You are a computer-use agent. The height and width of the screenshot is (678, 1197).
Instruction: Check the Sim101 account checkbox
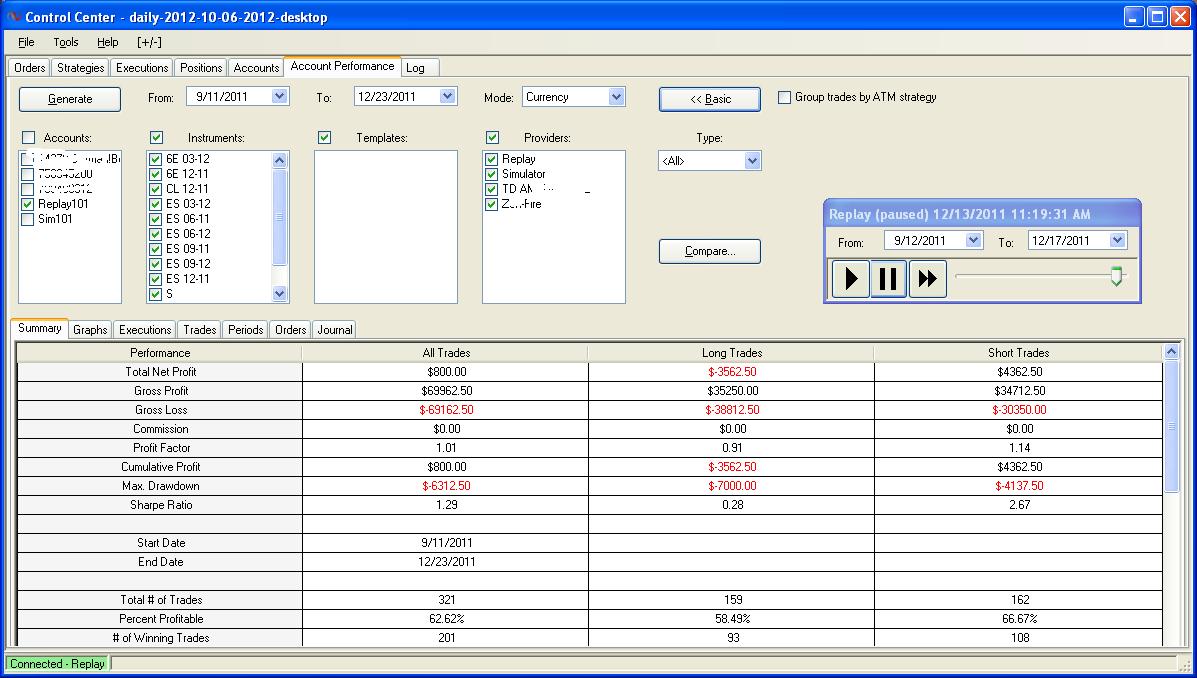(x=28, y=219)
